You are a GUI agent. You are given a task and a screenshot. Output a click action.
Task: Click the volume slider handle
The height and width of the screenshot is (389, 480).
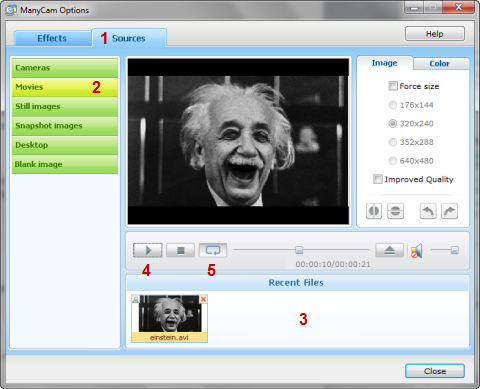[x=455, y=250]
